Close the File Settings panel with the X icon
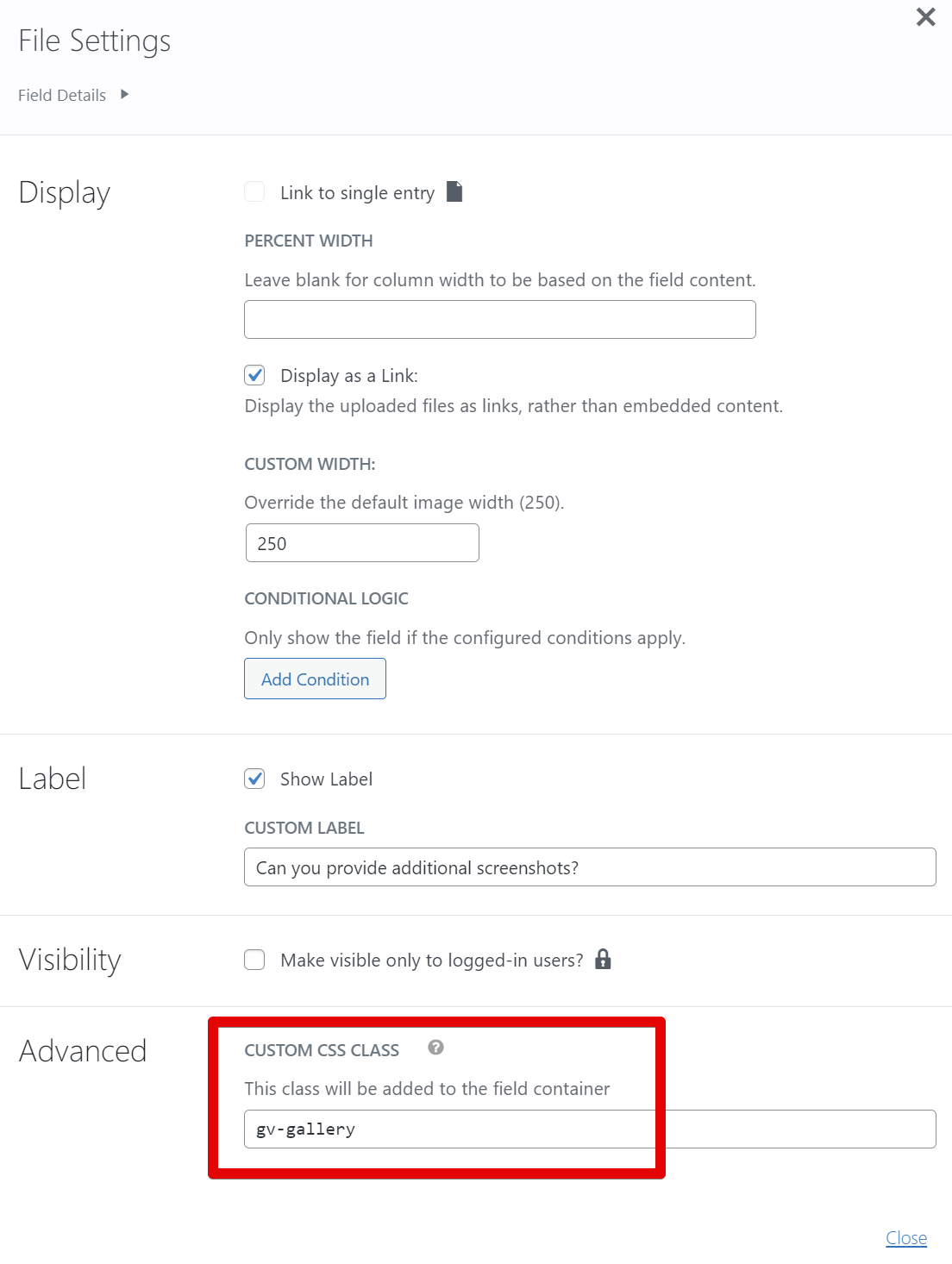This screenshot has height=1264, width=952. point(925,17)
